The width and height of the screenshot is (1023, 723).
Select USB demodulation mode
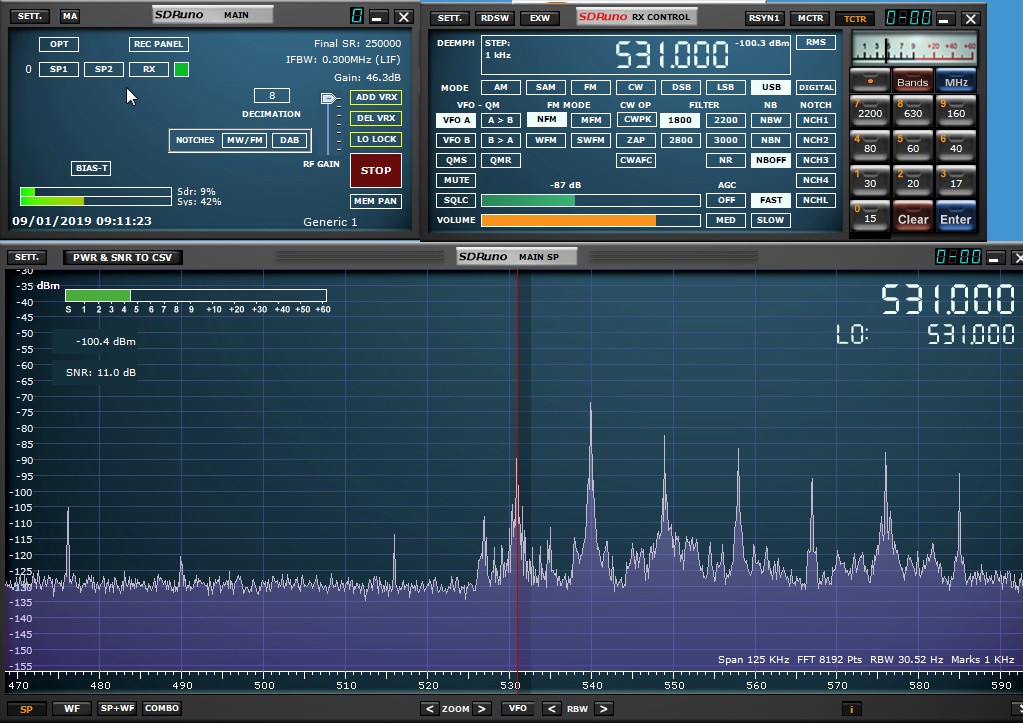tap(771, 87)
